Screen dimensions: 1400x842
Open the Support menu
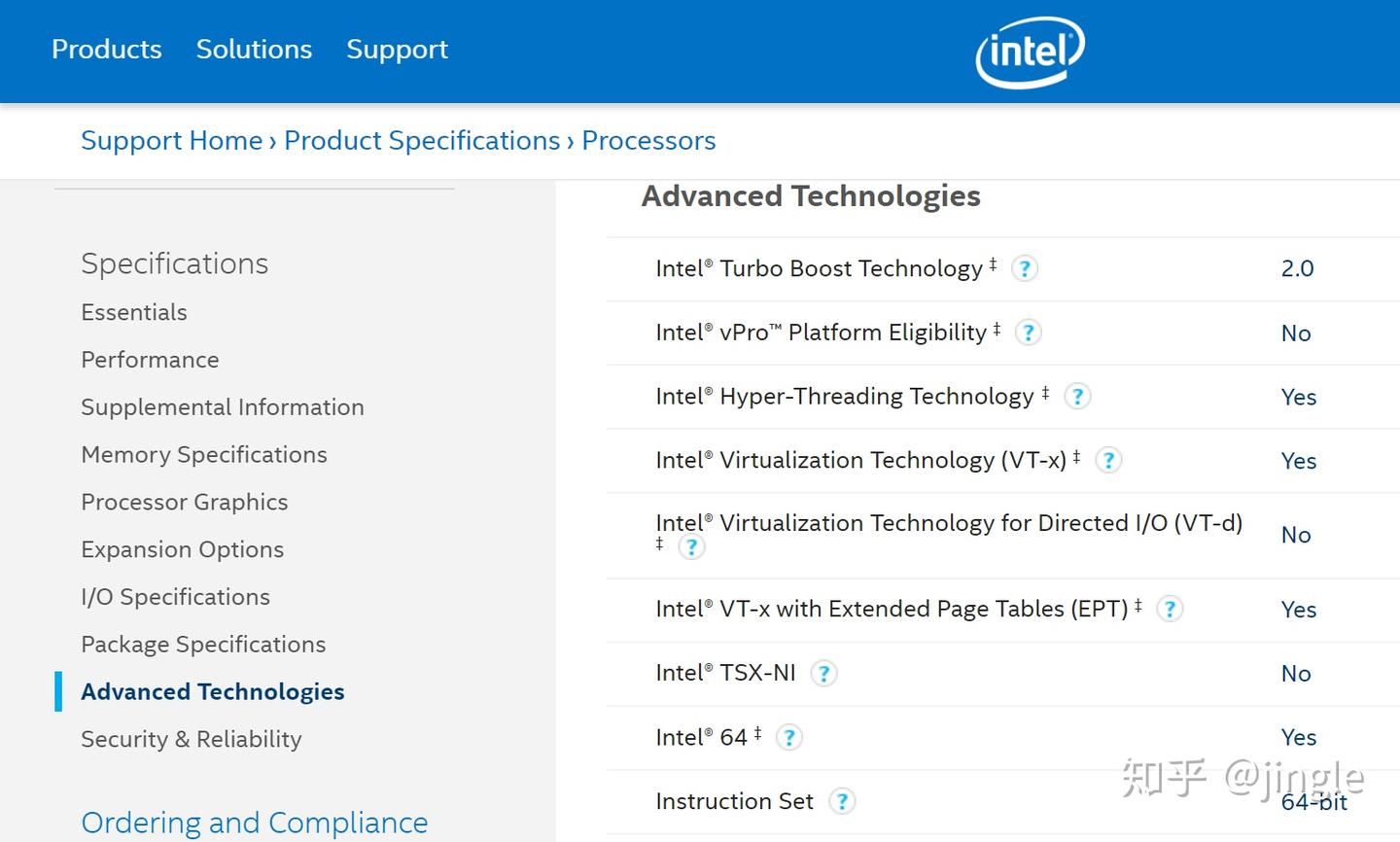(x=397, y=49)
